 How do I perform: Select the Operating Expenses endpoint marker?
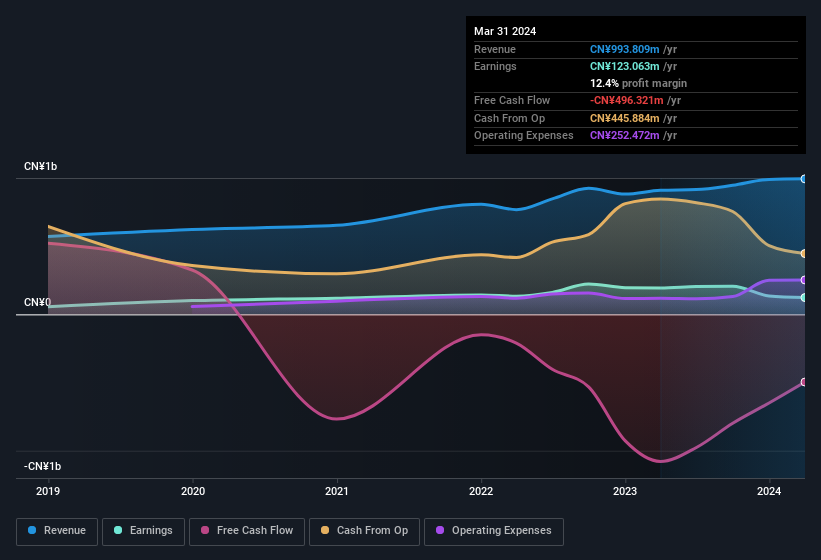coord(803,280)
